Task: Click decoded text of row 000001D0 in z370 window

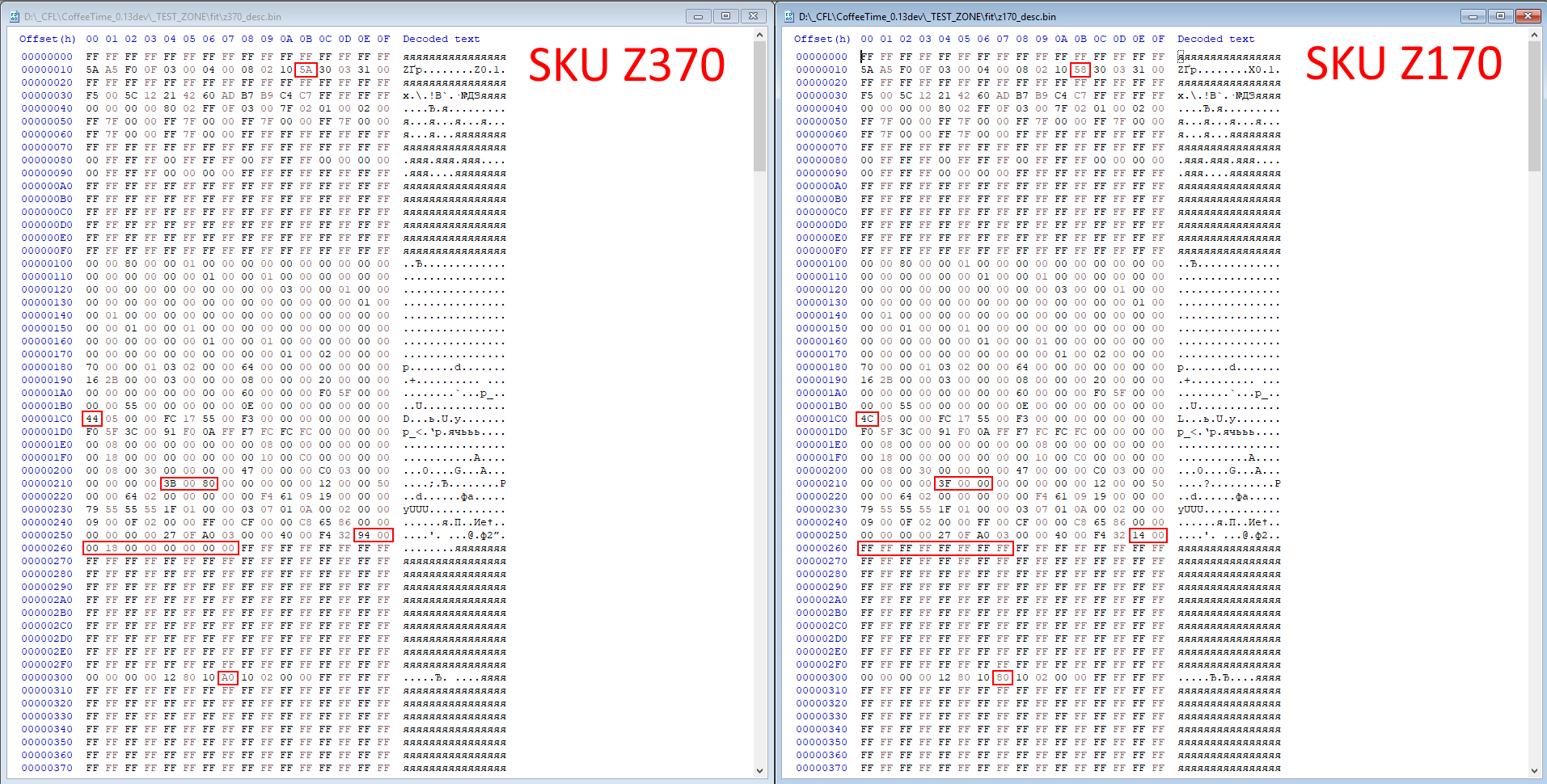Action: click(x=454, y=432)
